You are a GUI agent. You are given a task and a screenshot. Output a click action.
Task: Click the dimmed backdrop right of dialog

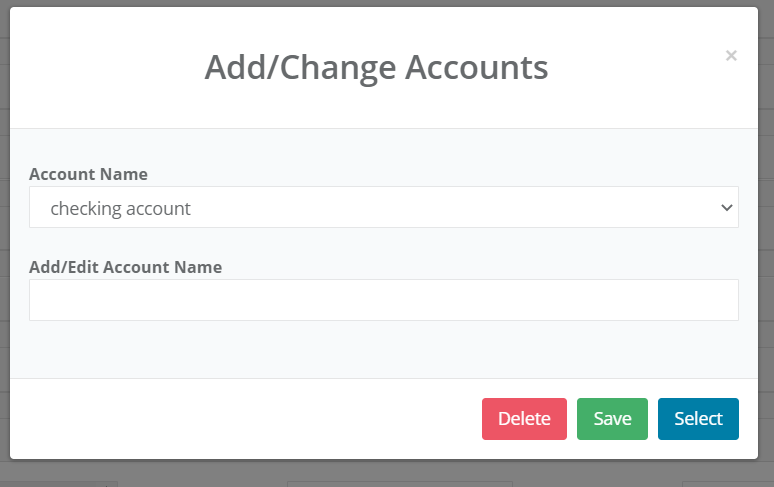[x=767, y=240]
